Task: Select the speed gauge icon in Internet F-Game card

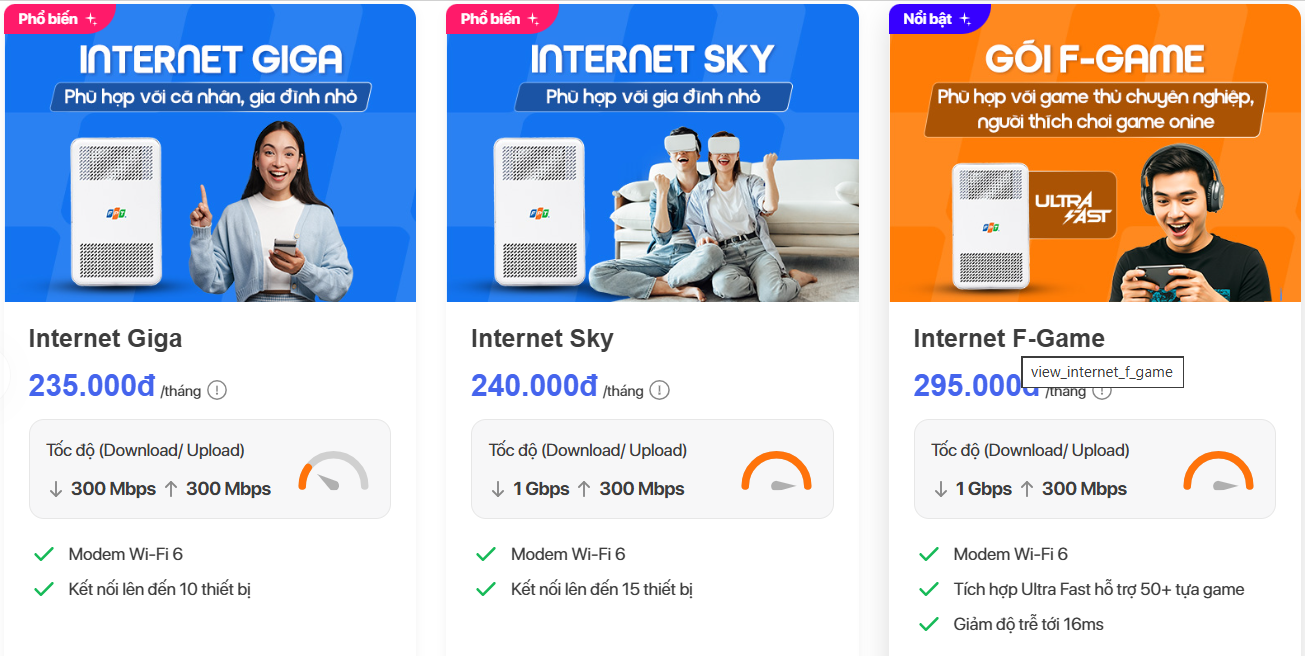Action: [1218, 472]
